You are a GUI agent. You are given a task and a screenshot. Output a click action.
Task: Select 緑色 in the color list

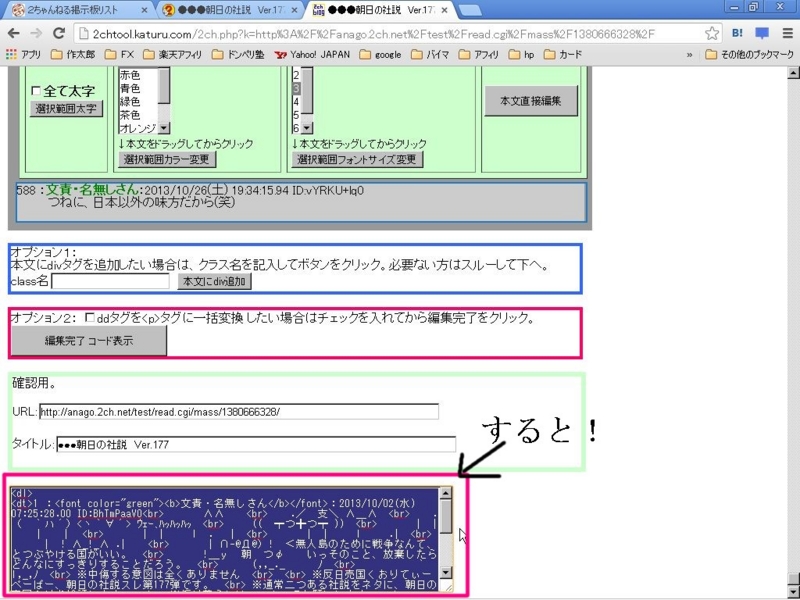pos(130,102)
